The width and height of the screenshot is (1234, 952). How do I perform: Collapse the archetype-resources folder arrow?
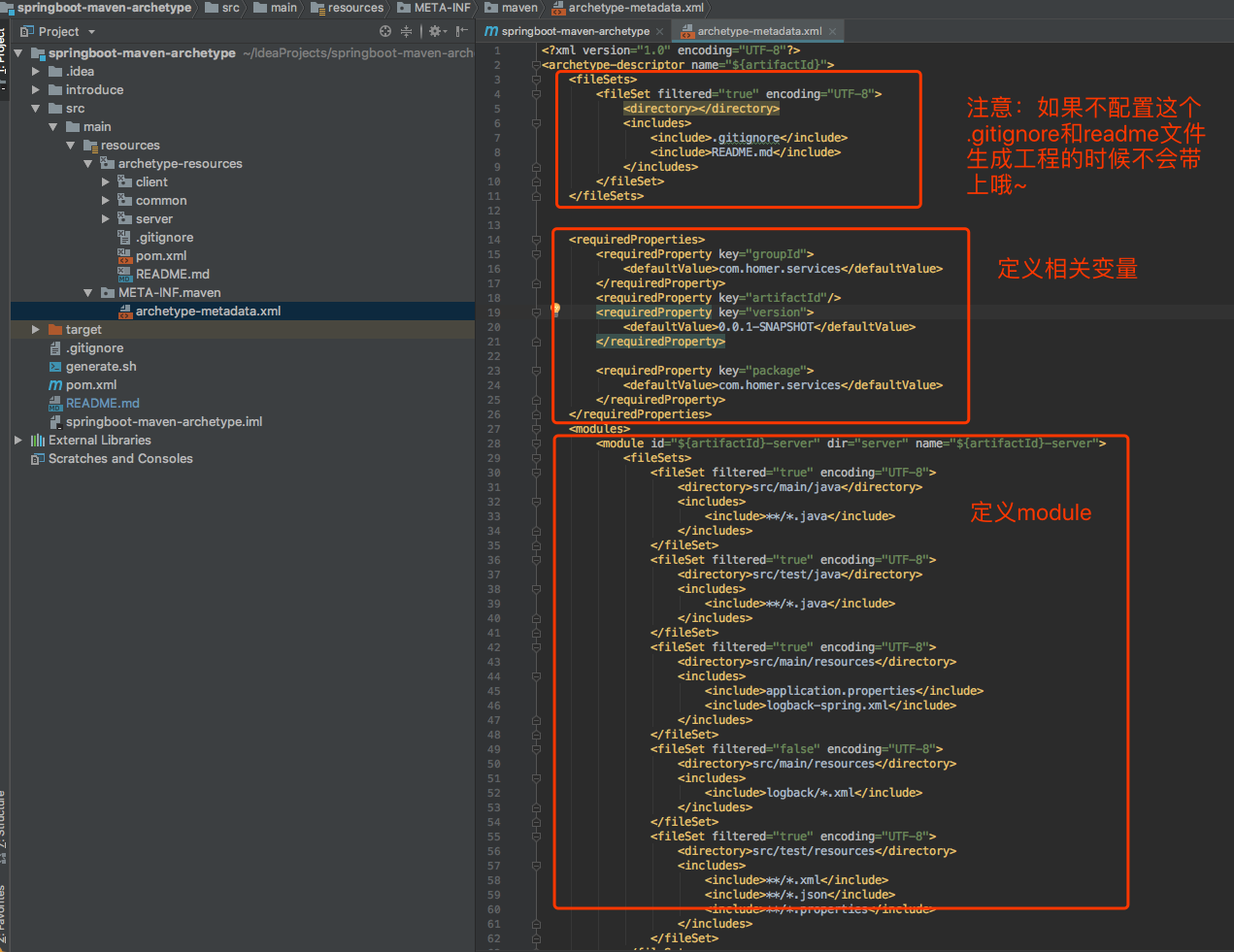(88, 164)
